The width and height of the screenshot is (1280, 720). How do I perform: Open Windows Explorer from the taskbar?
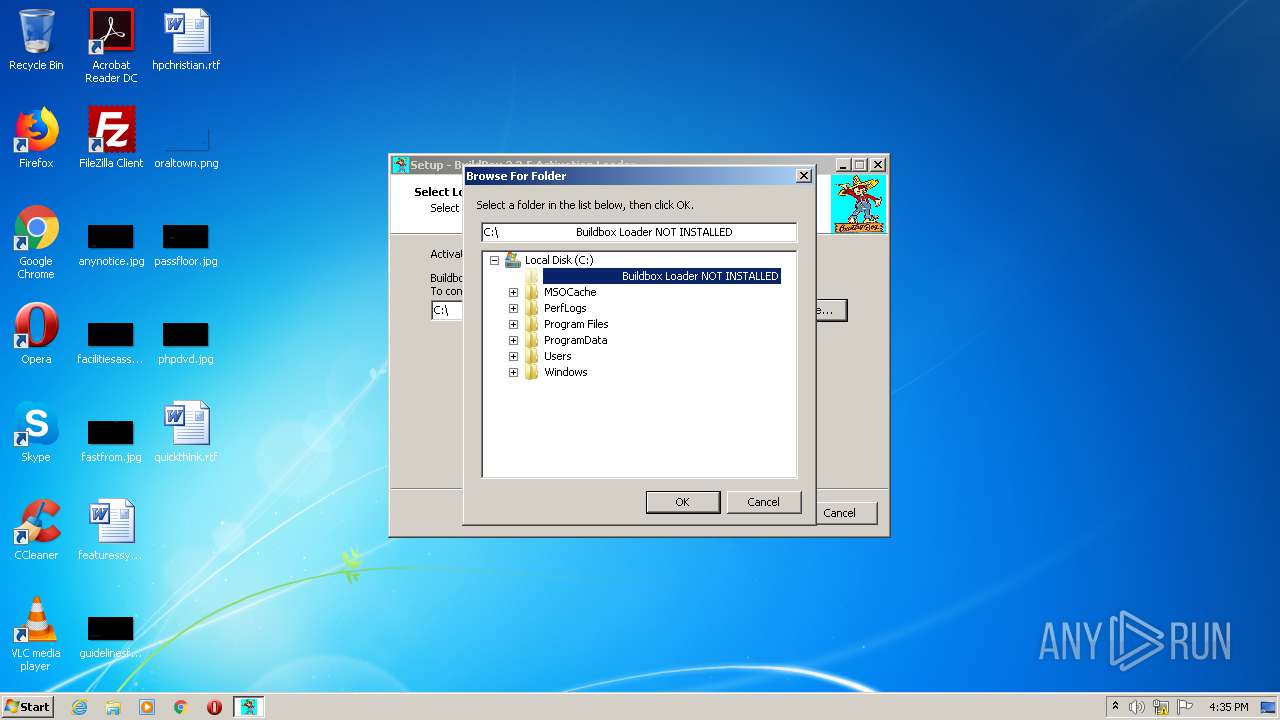(x=113, y=707)
